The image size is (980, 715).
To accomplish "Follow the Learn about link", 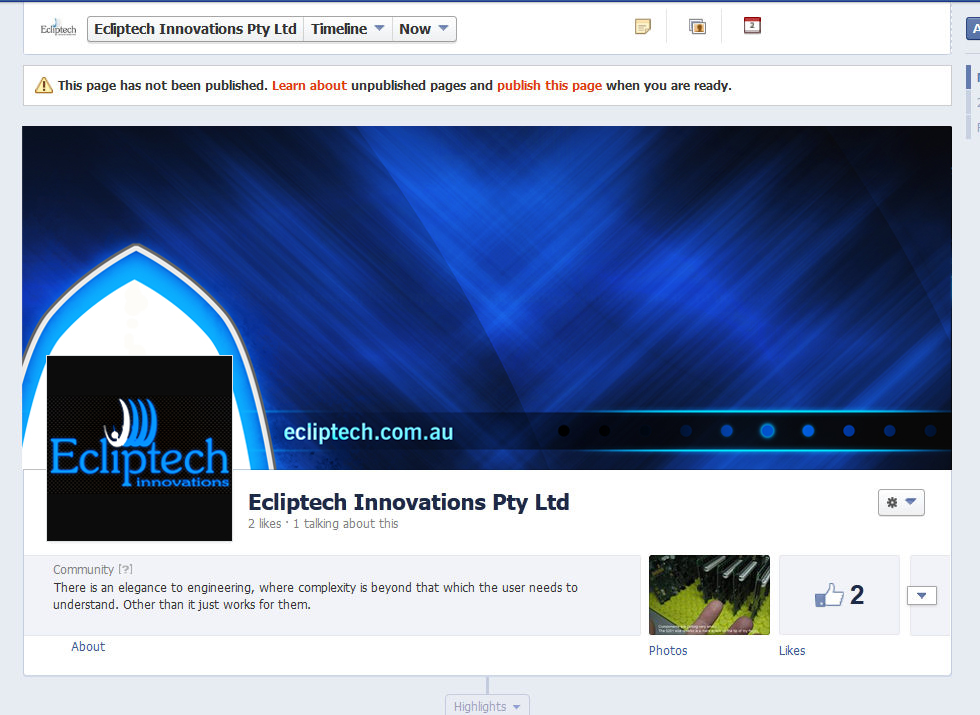I will tap(309, 86).
